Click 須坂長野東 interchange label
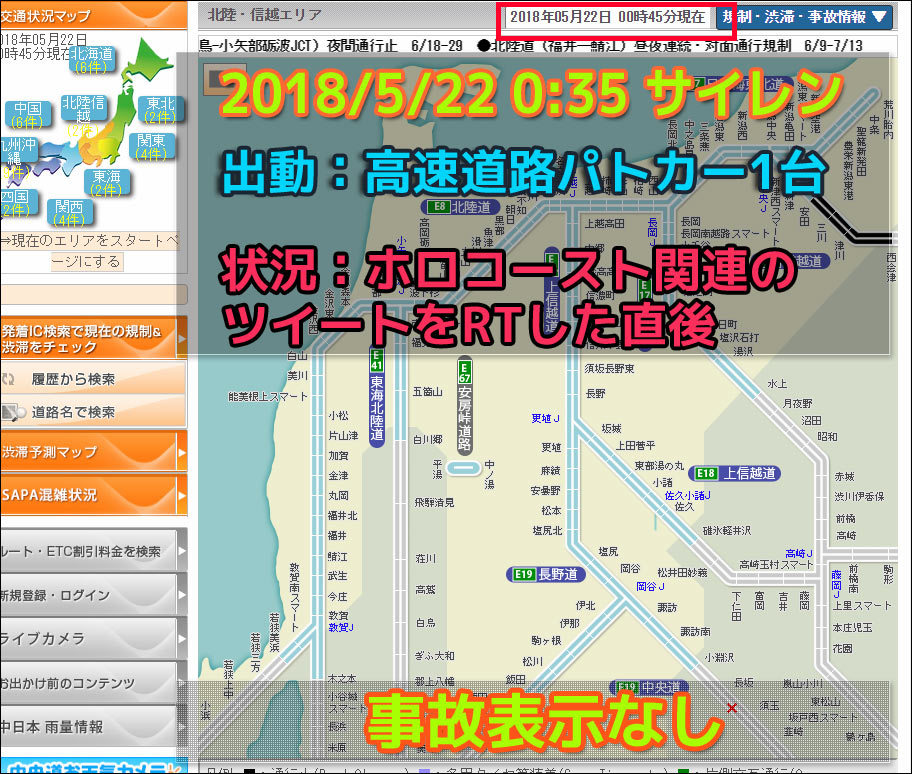Viewport: 912px width, 774px height. tap(610, 368)
